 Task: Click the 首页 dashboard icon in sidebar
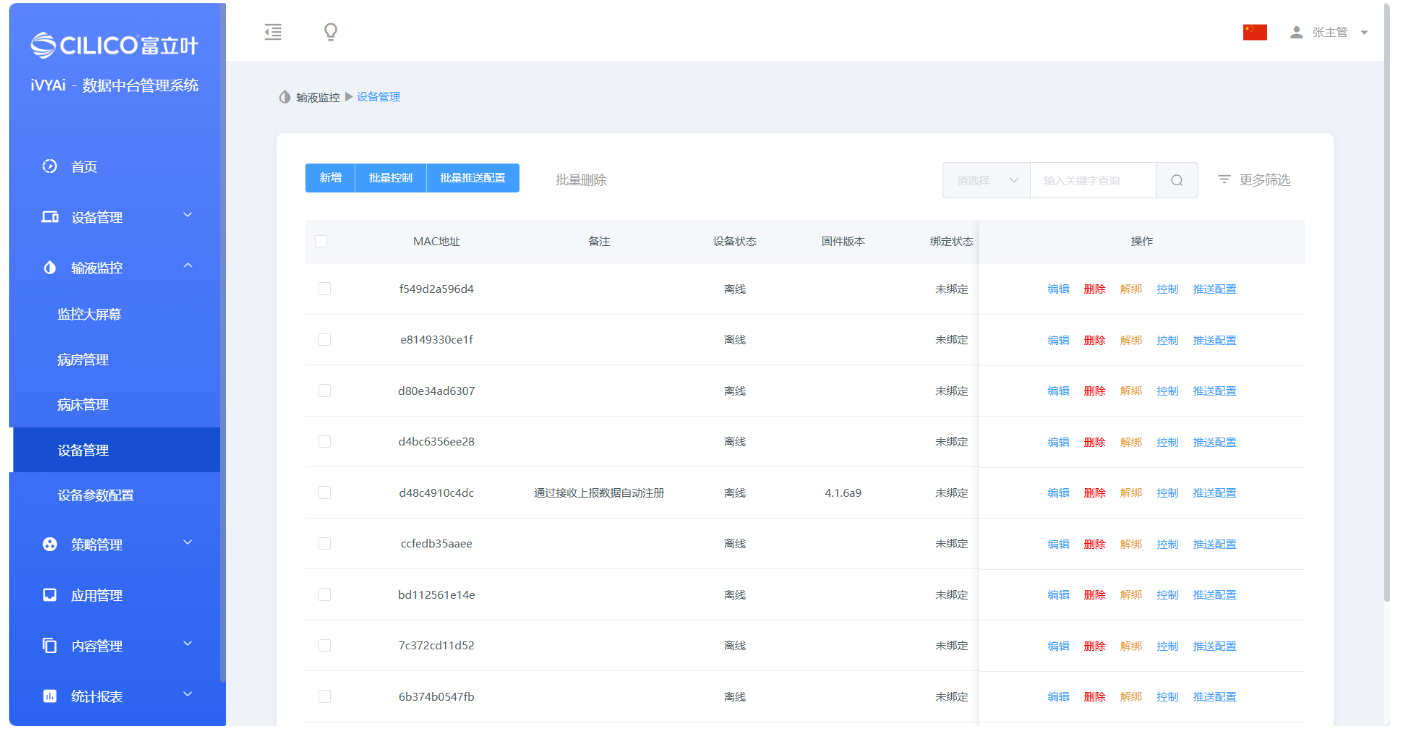[50, 167]
